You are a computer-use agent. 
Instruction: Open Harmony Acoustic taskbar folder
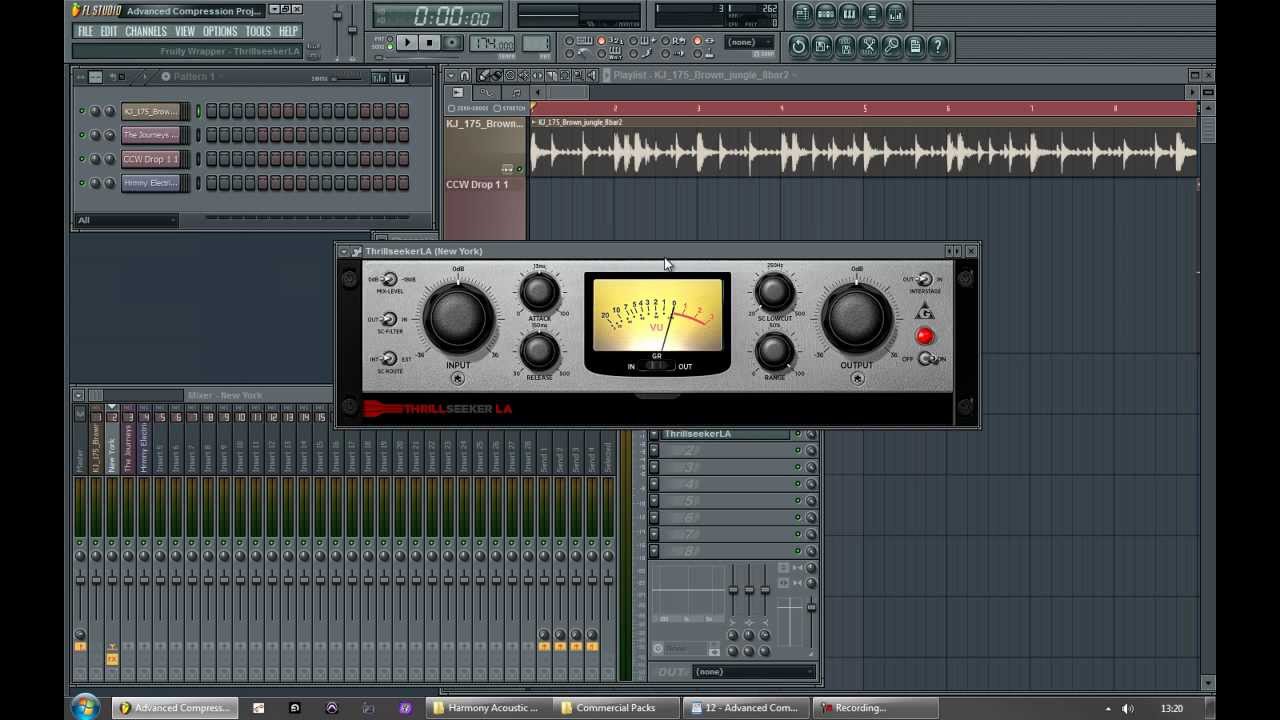(486, 708)
